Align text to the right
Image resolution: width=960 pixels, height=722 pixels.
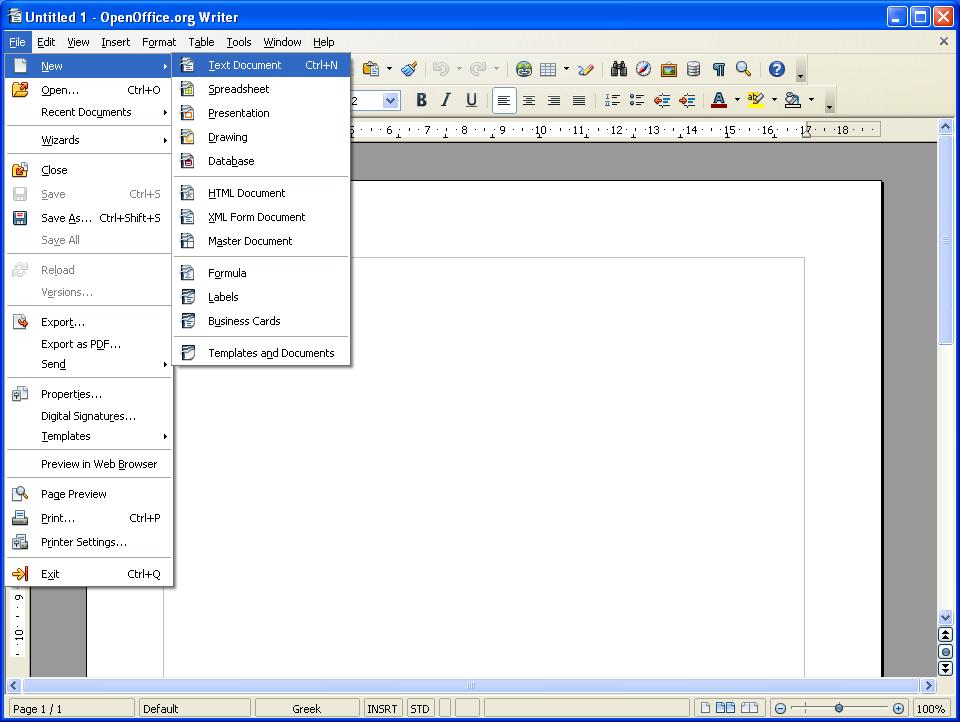pyautogui.click(x=554, y=100)
